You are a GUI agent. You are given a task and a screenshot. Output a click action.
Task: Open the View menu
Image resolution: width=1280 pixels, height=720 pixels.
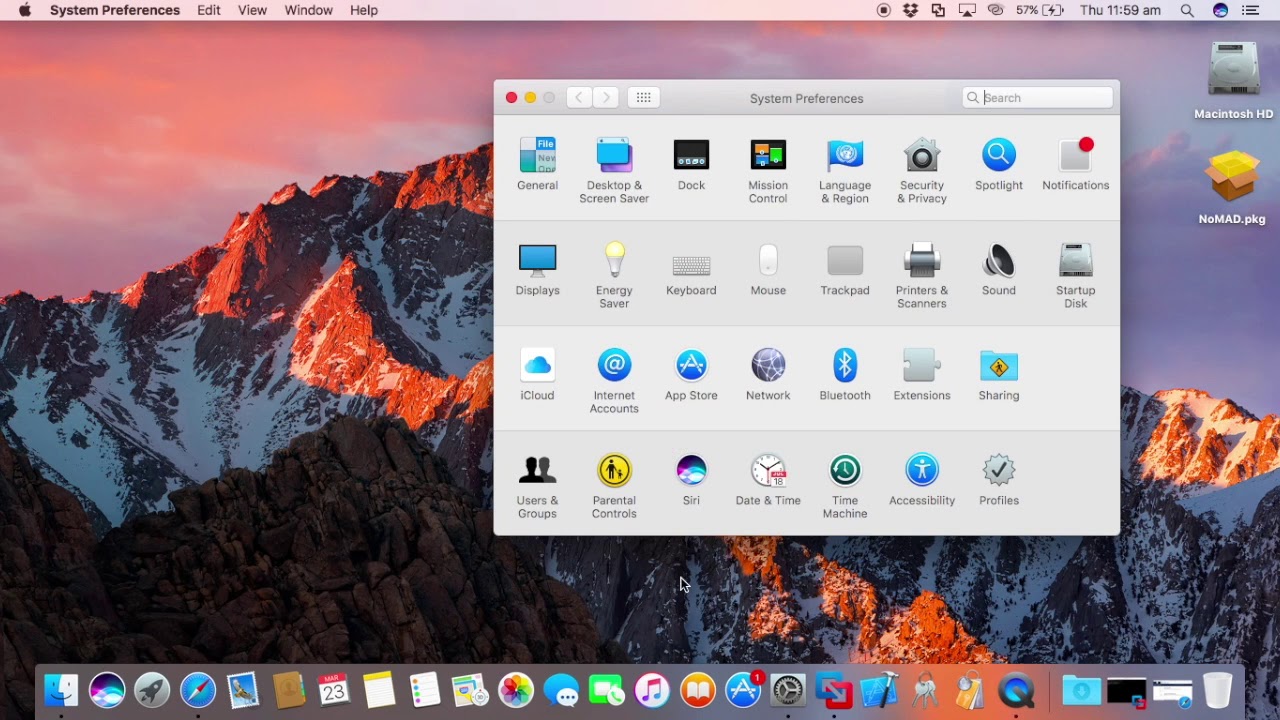(x=252, y=10)
